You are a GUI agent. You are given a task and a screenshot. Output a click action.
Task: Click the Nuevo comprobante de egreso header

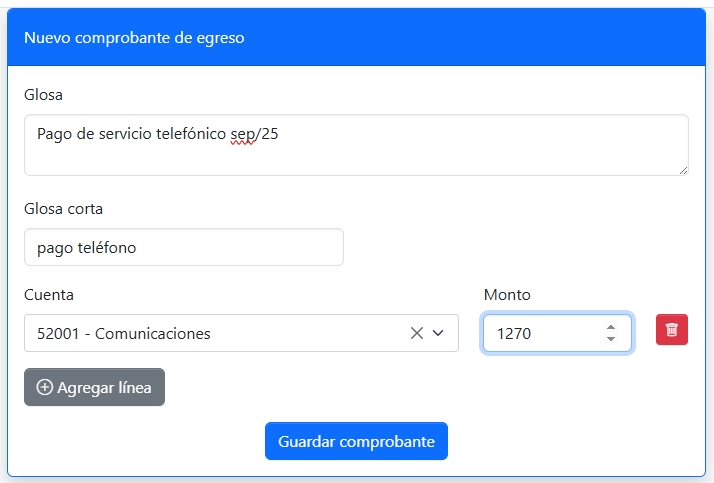134,38
